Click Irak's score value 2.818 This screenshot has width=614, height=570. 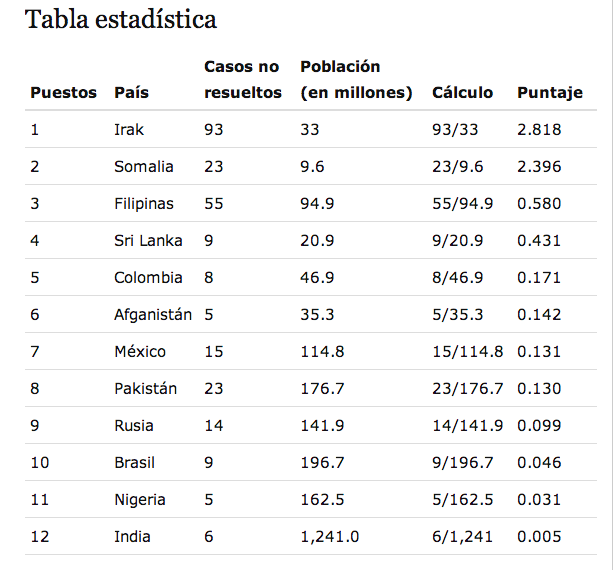tap(539, 130)
